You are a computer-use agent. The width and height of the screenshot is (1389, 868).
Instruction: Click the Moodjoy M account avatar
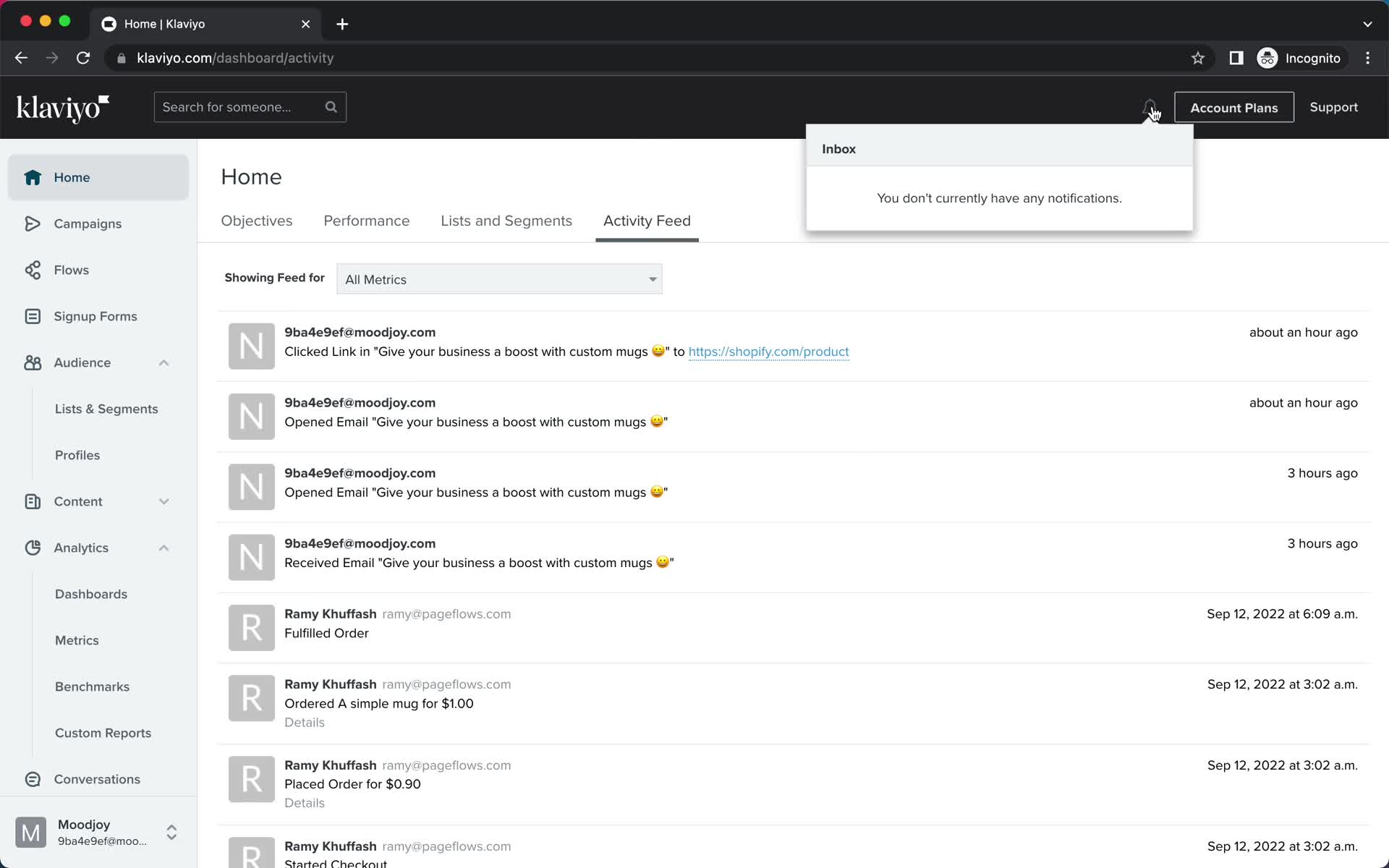(30, 833)
